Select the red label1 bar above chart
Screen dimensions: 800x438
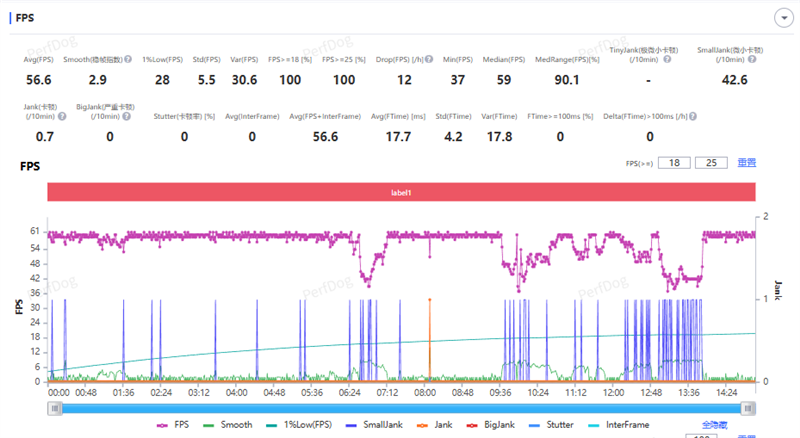click(x=400, y=191)
